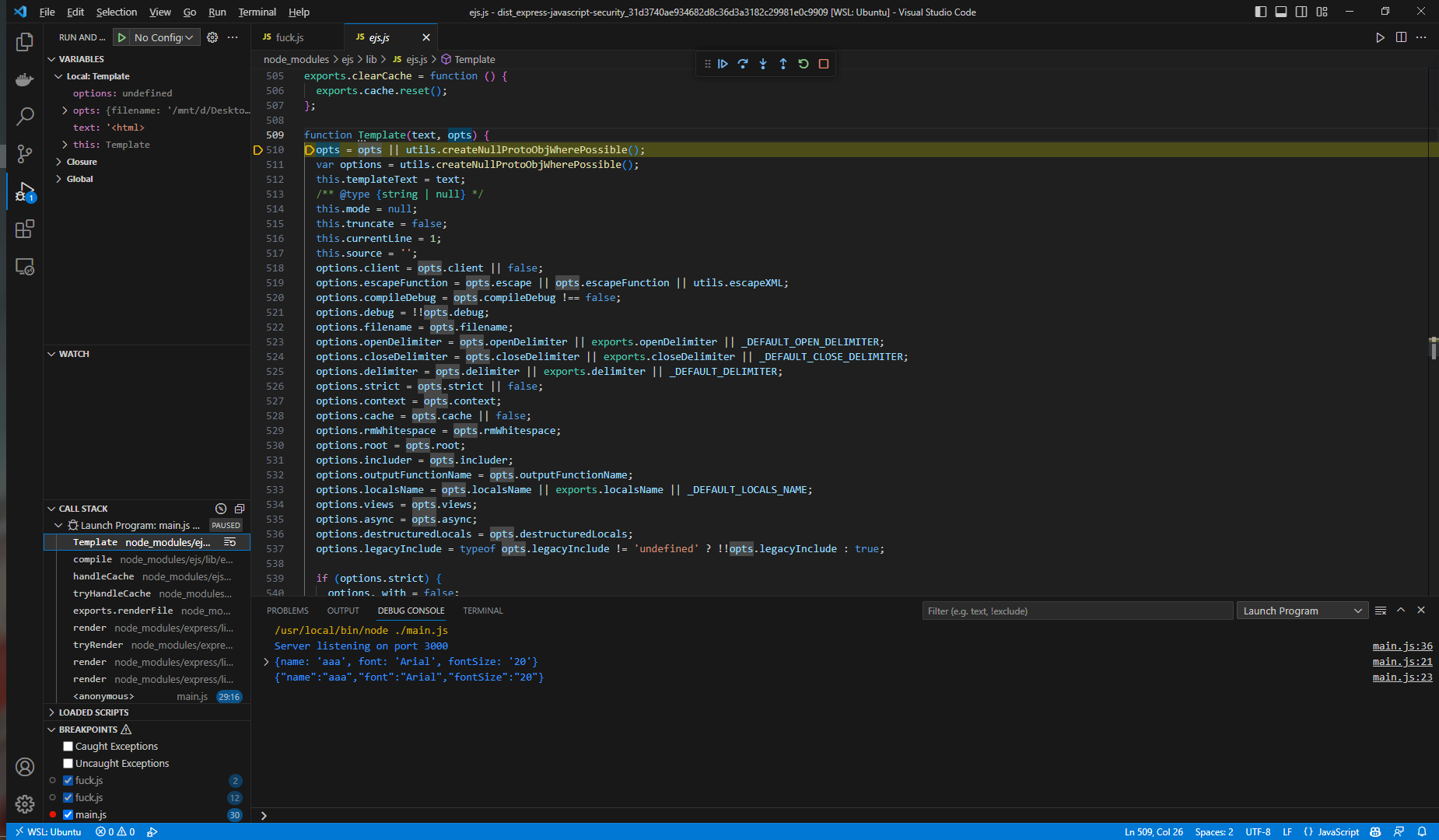The image size is (1439, 840).
Task: Open the Remote Explorer view
Action: pos(25,267)
